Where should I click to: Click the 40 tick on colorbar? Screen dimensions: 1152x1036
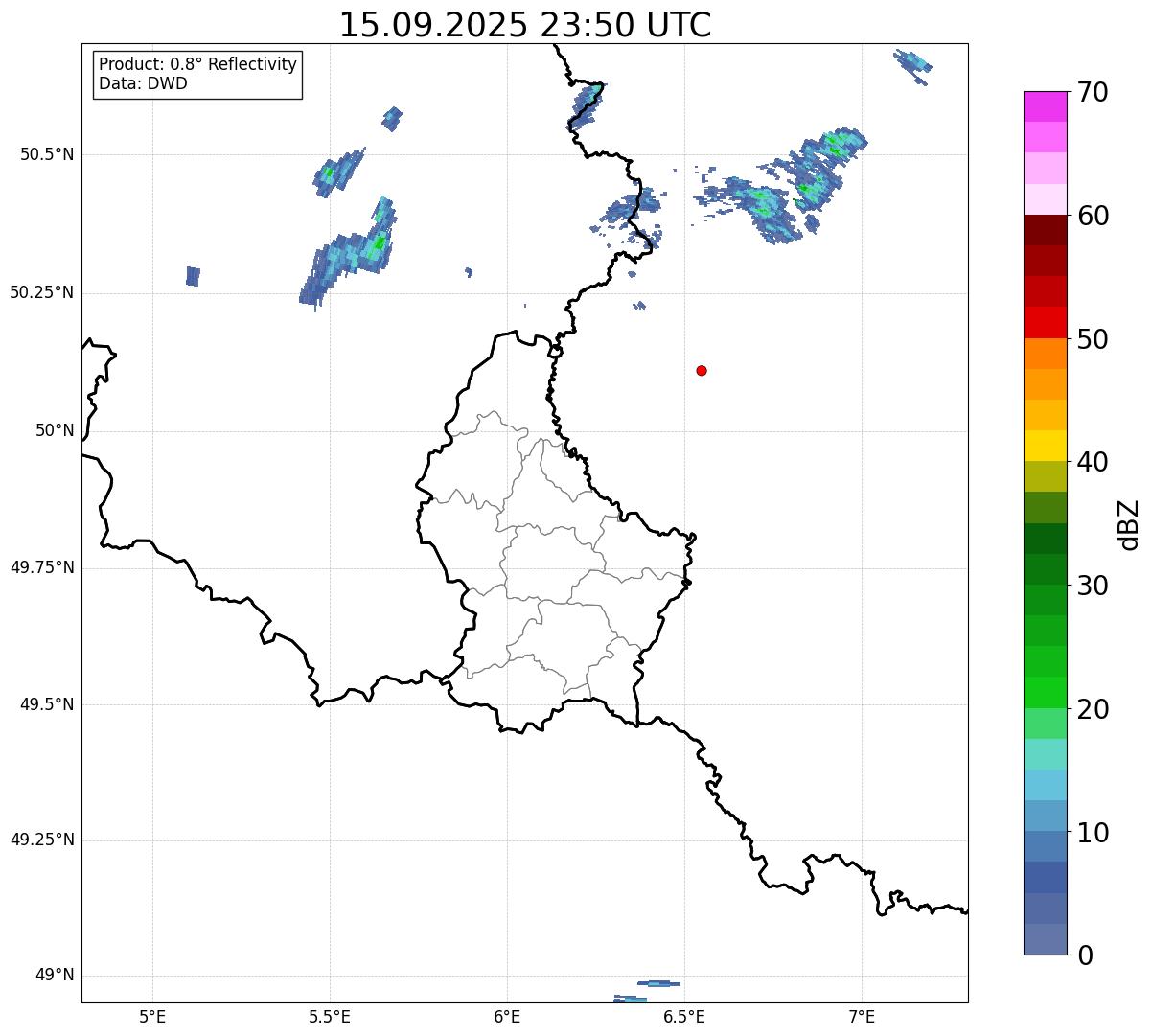[1093, 462]
